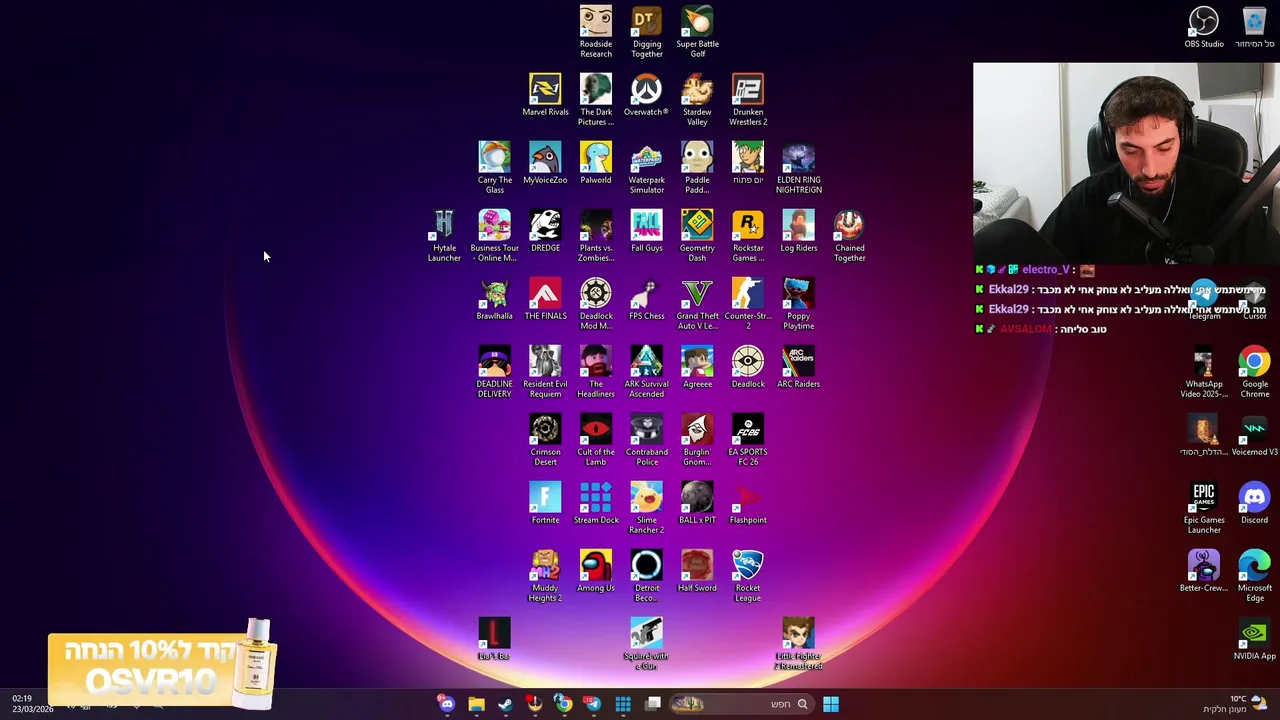Select the MyVoiceZoo desktop icon
The height and width of the screenshot is (720, 1280).
coord(545,164)
